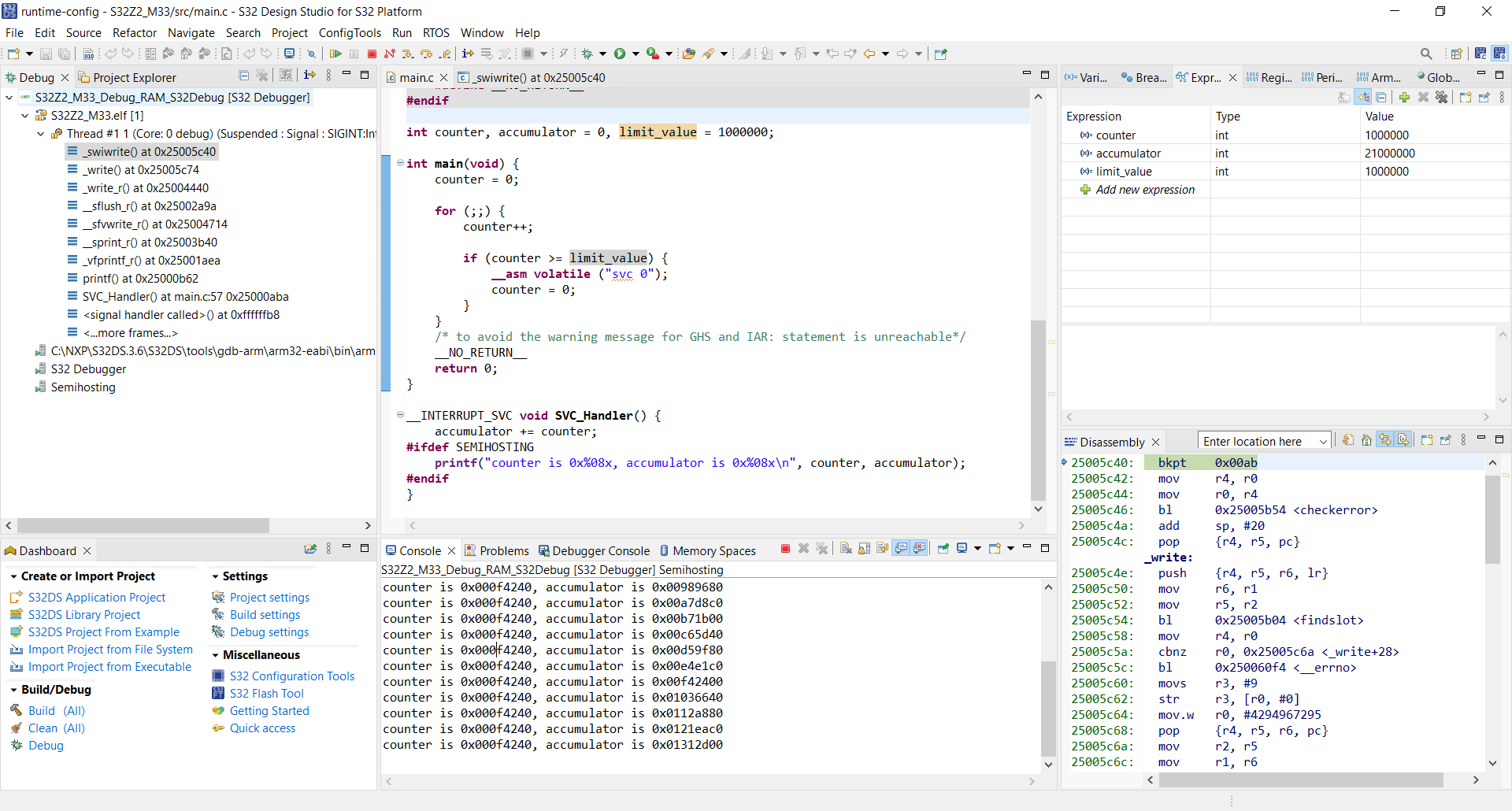Screen dimensions: 1512x811
Task: Open the ConfigTools menu
Action: 350,32
